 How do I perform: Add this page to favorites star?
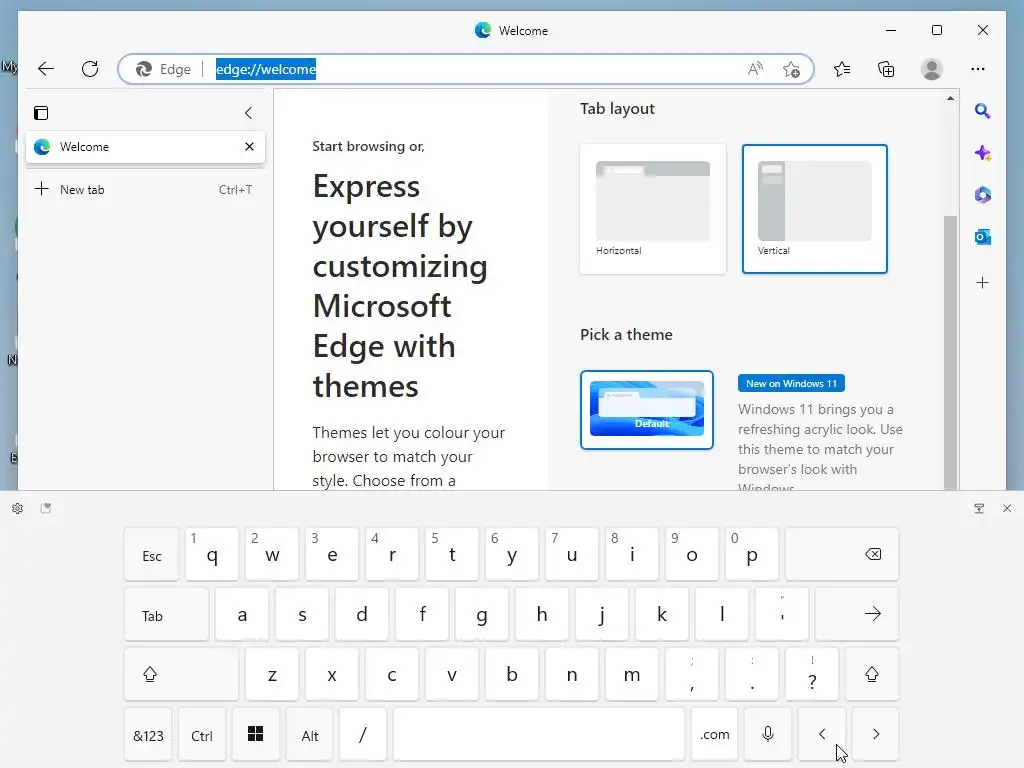[x=792, y=69]
